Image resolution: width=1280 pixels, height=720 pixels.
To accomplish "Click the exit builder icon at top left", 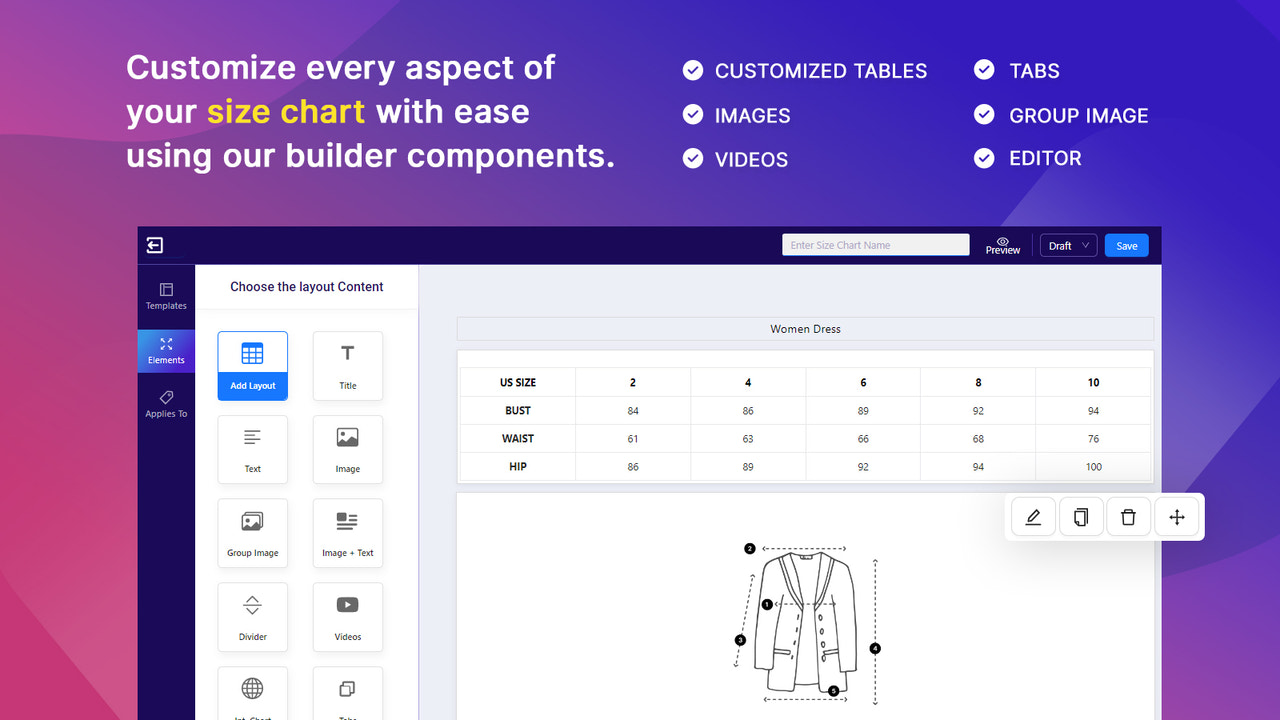I will tap(155, 244).
